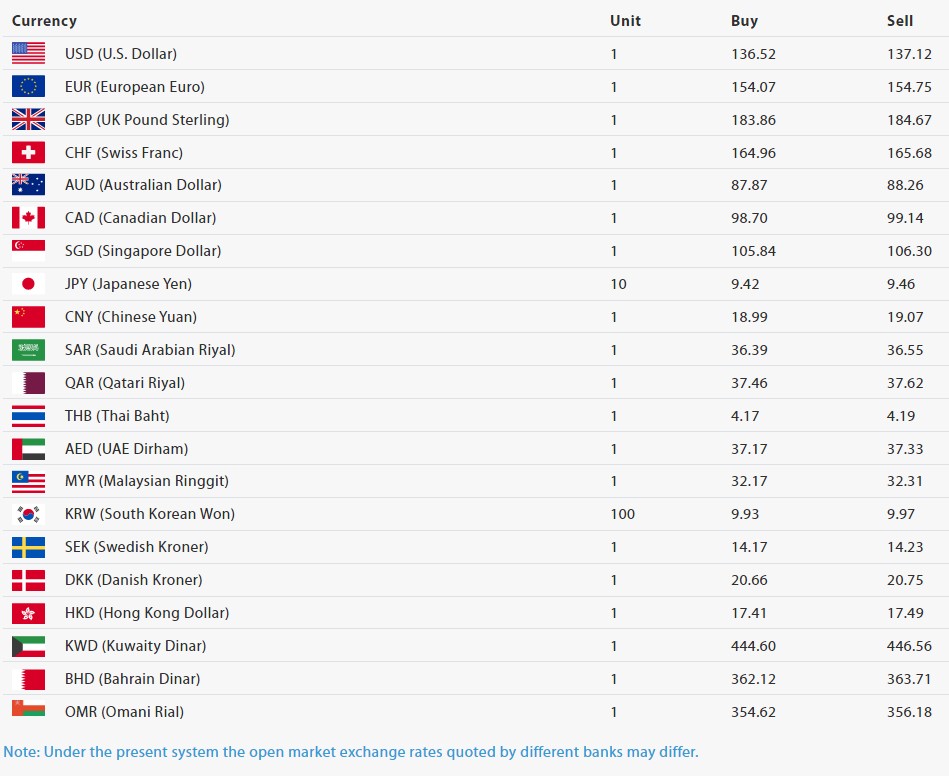Click the open market exchange rates note
The width and height of the screenshot is (949, 776).
350,752
